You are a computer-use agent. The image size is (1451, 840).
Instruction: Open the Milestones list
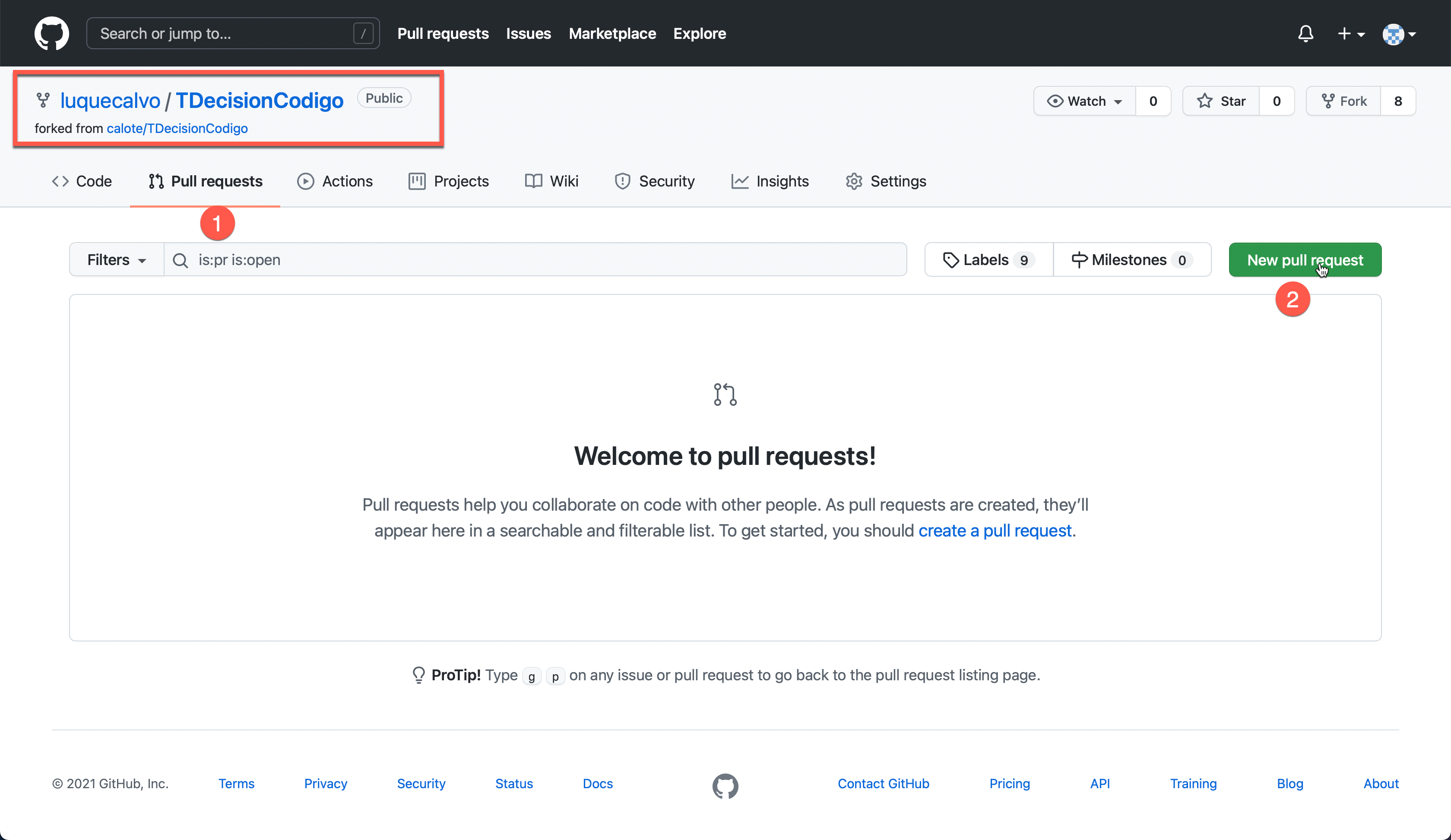coord(1132,259)
